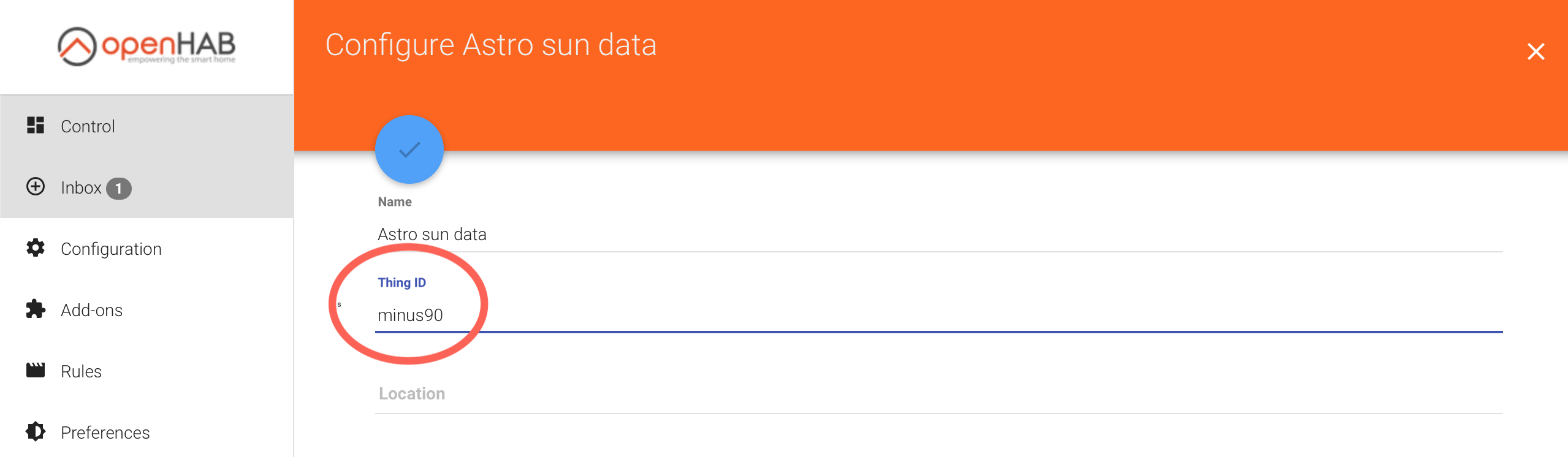1568x457 pixels.
Task: Close the Configure Astro sun data dialog
Action: [x=1536, y=51]
